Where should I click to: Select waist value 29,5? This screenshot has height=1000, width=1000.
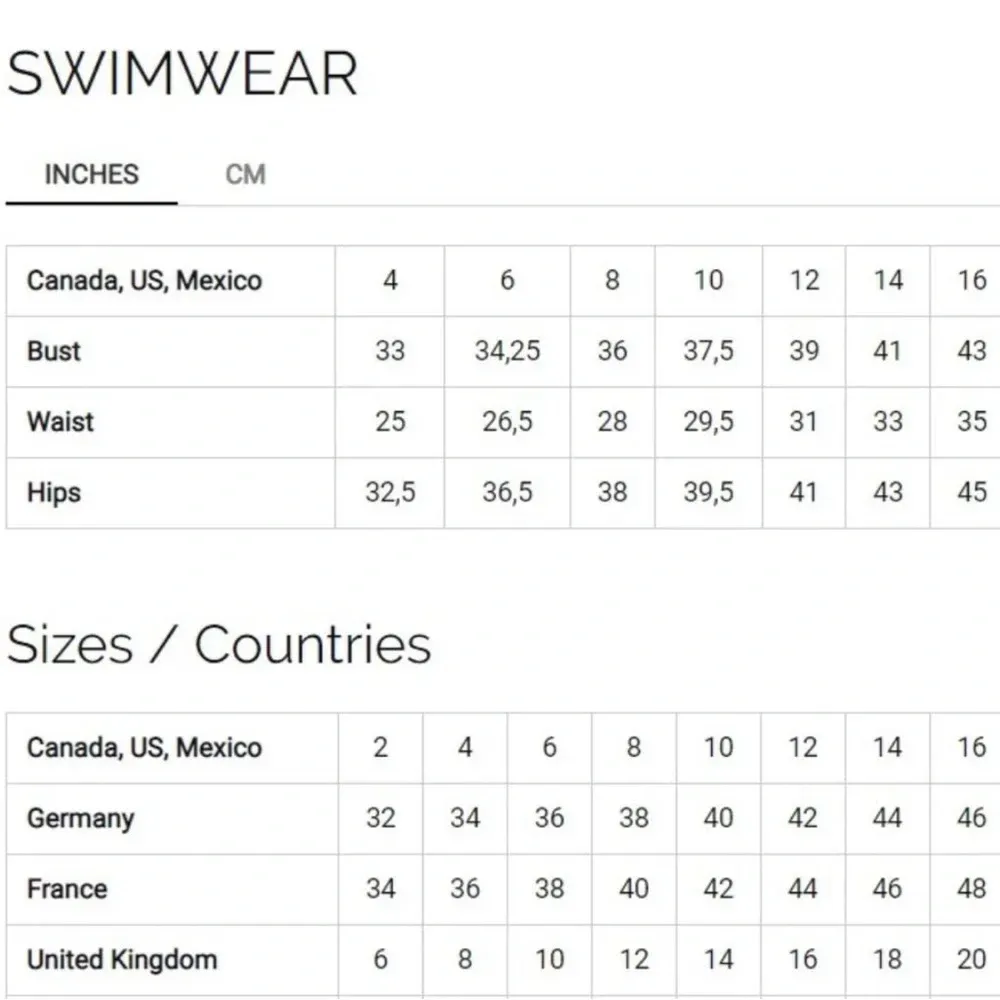point(706,422)
